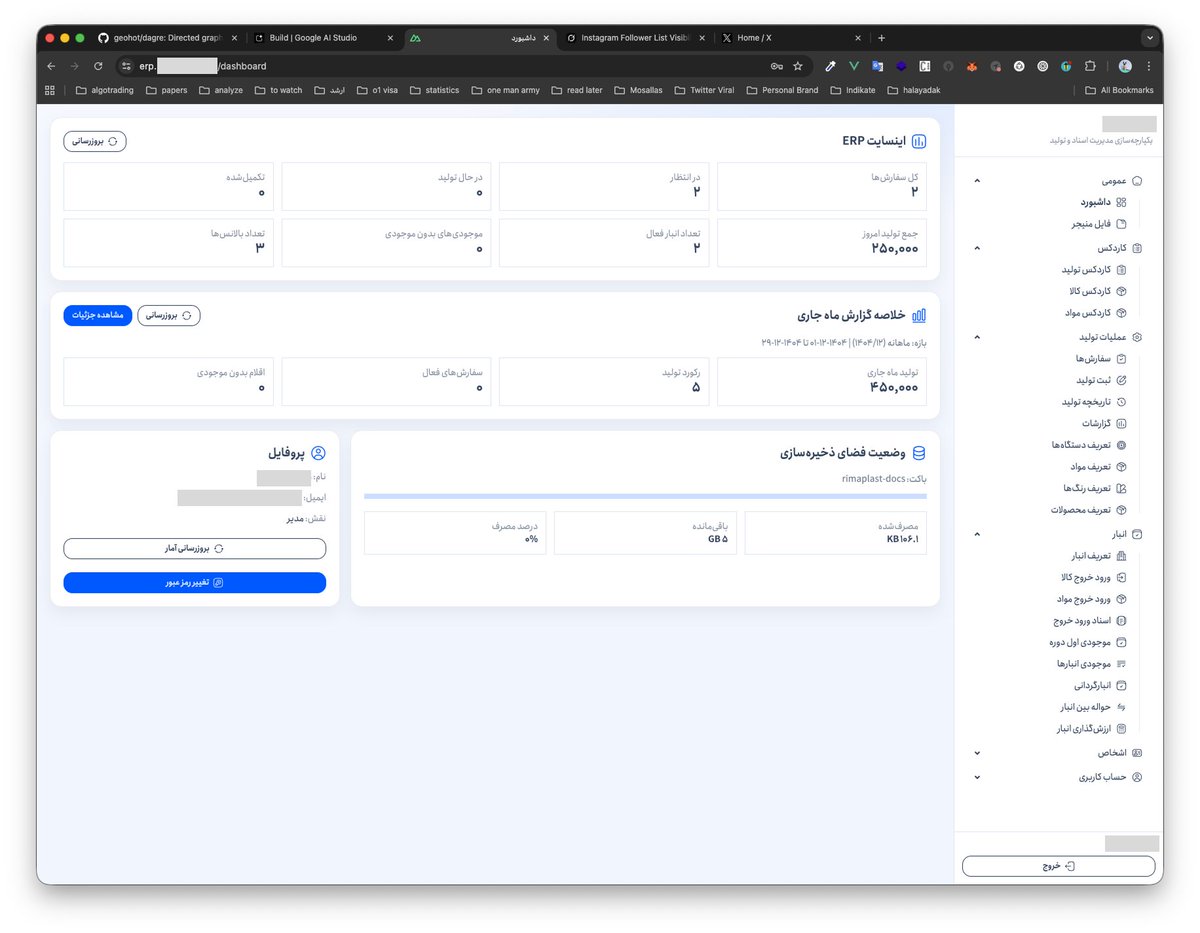Viewport: 1200px width, 933px height.
Task: Reload the page
Action: 98,66
